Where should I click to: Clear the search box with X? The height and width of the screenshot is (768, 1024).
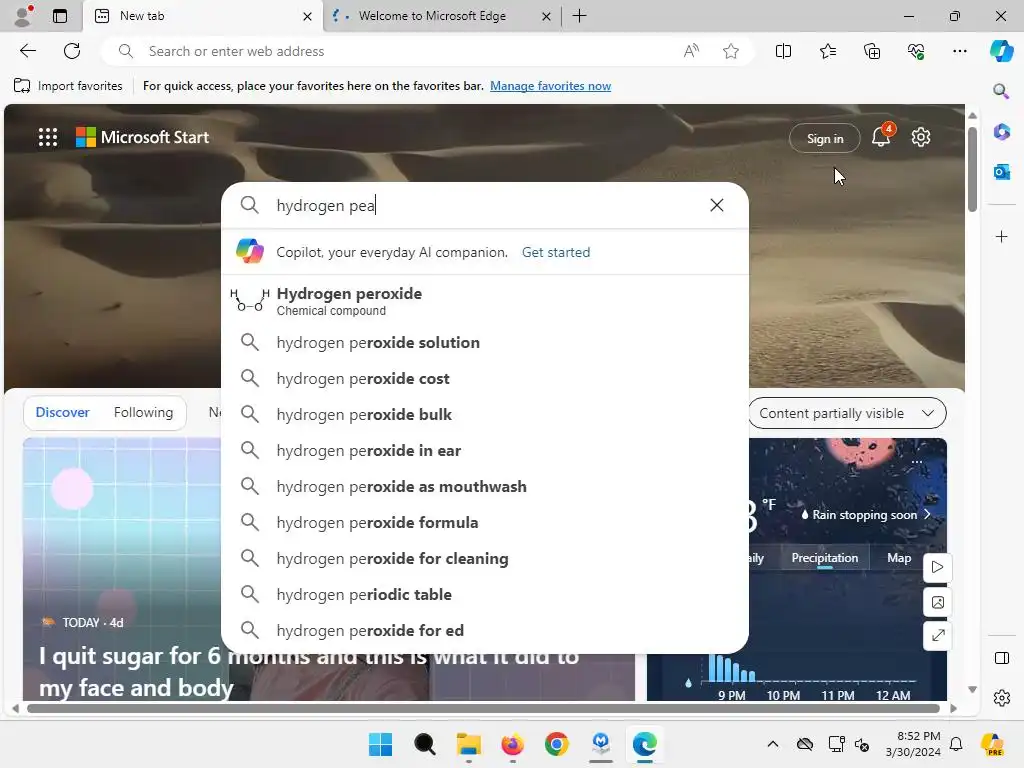point(716,205)
